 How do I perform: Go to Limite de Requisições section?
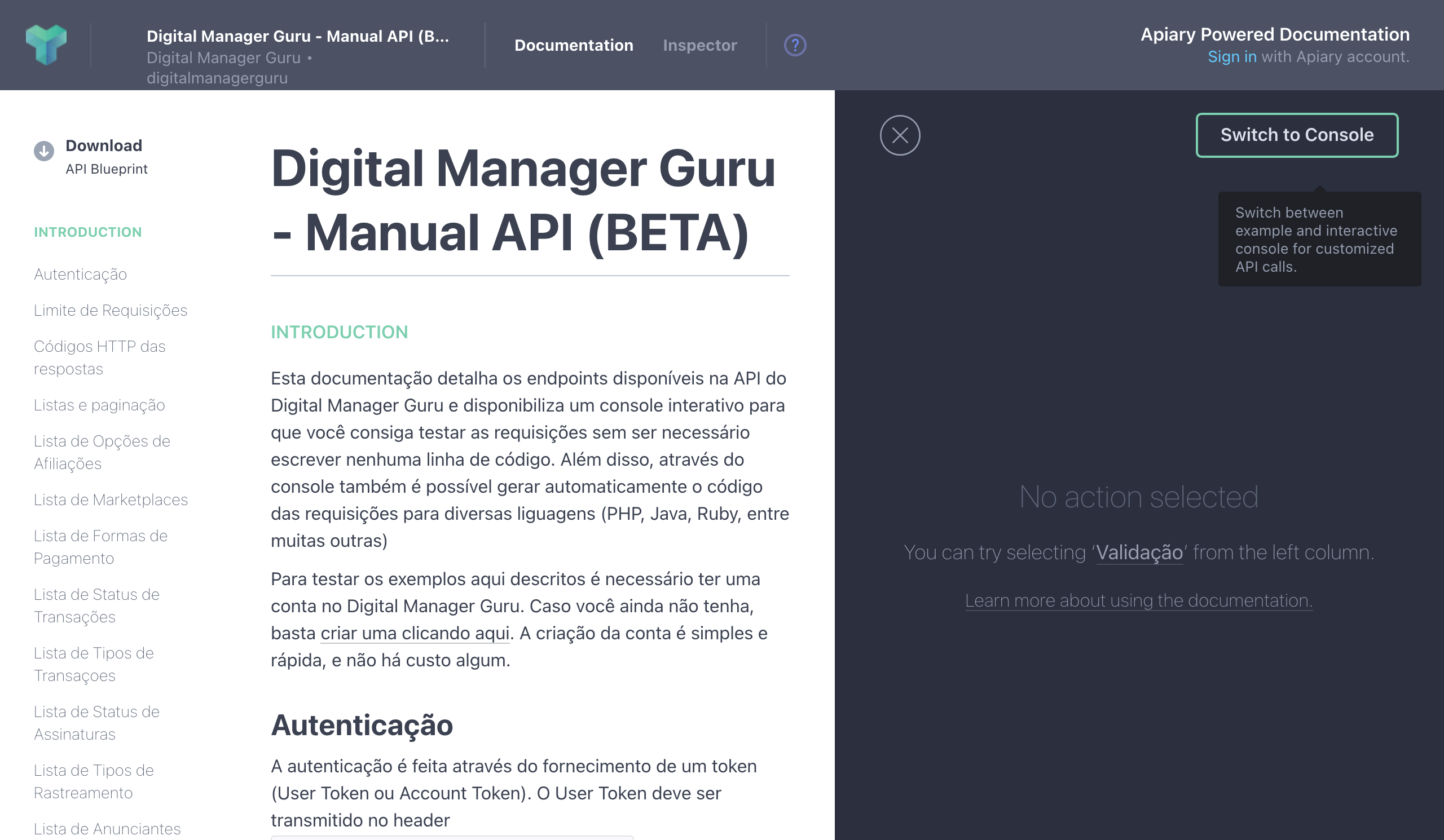point(111,310)
